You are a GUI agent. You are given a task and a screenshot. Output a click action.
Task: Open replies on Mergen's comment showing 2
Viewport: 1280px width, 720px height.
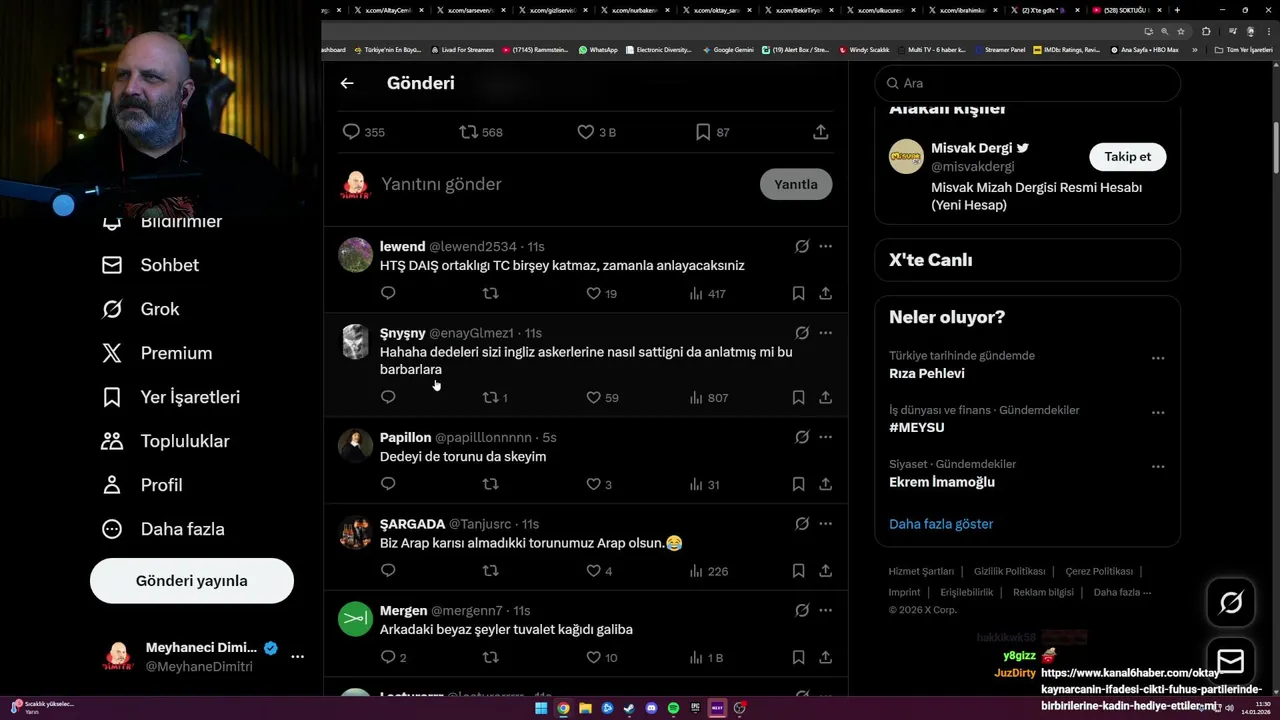click(388, 657)
